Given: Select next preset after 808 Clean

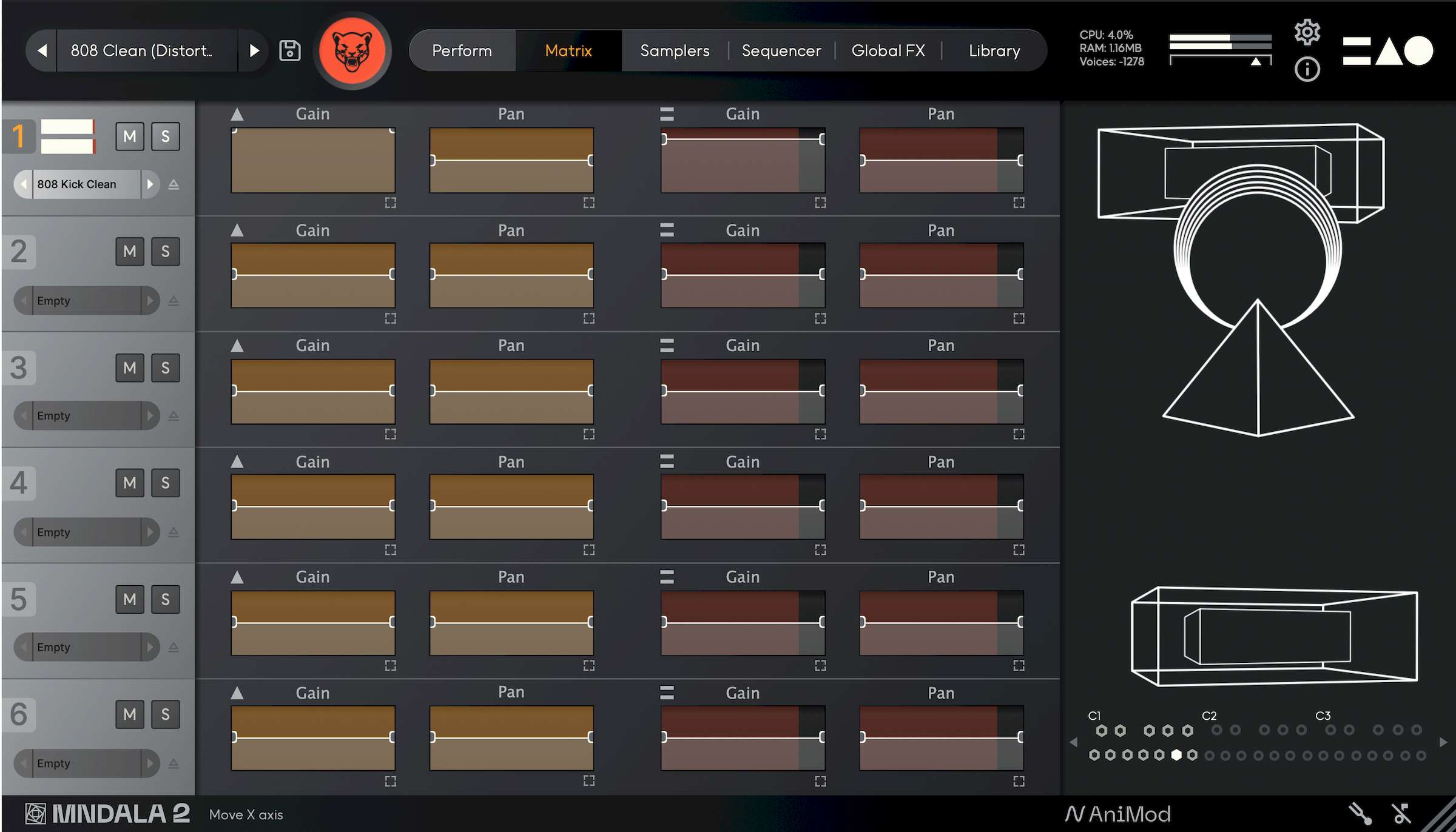Looking at the screenshot, I should coord(254,50).
